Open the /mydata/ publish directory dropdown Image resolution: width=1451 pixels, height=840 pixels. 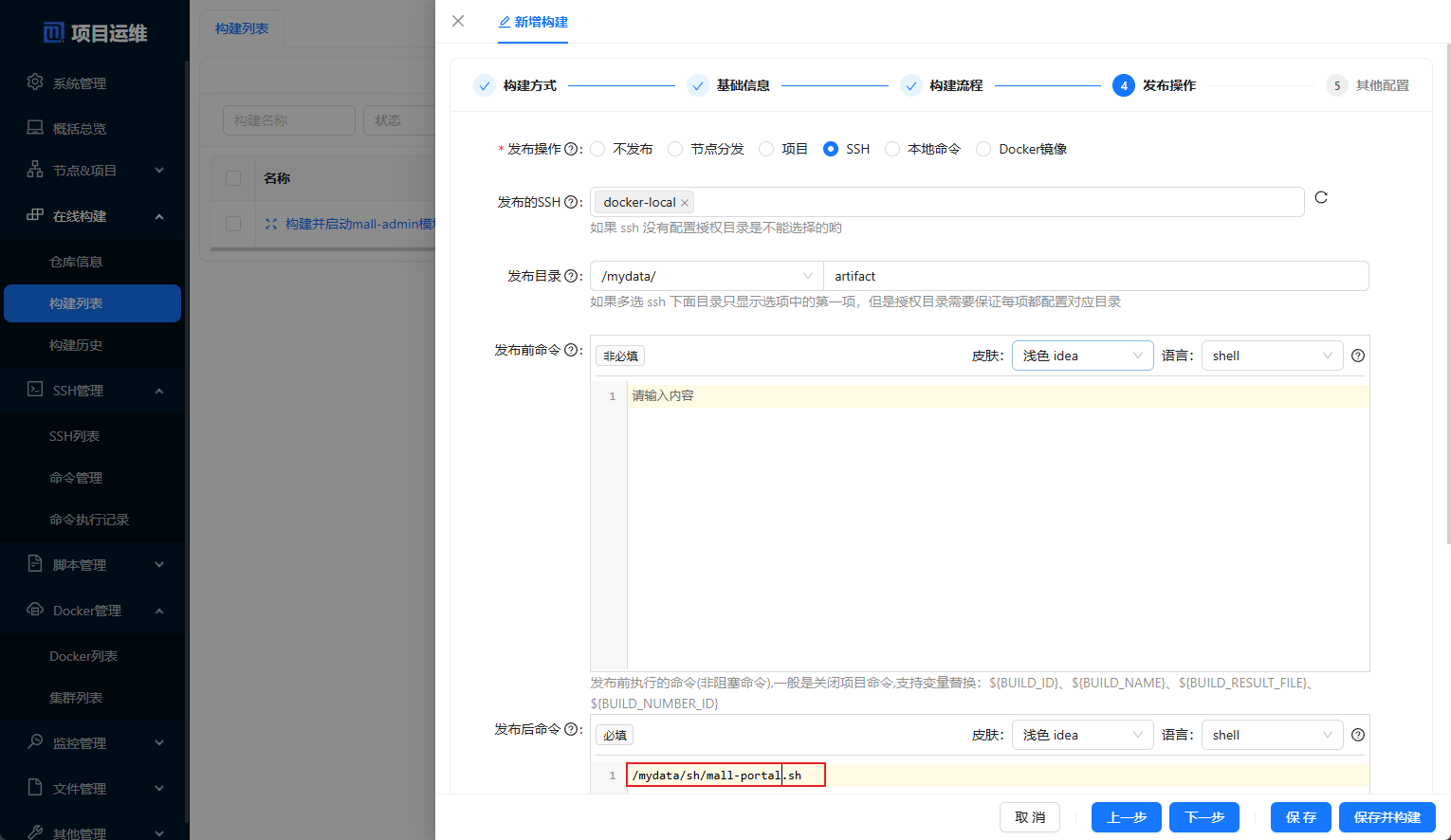click(707, 276)
